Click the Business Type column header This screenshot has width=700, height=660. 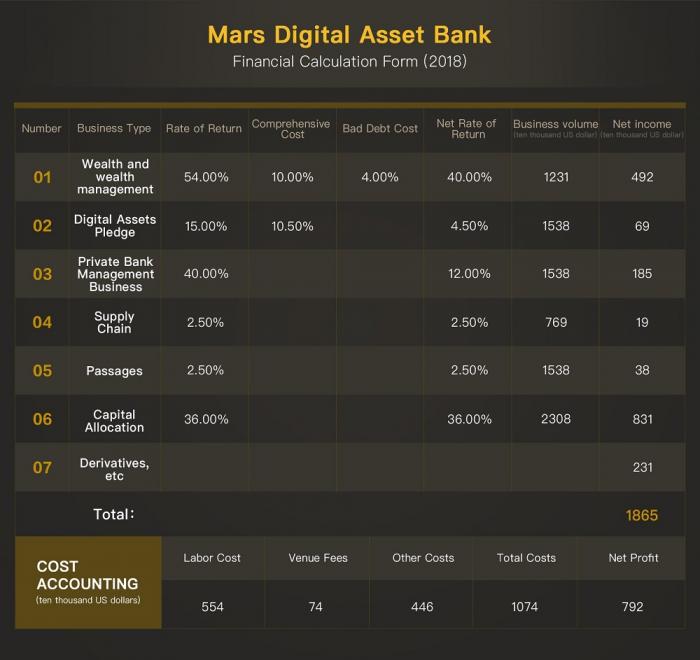tap(114, 129)
